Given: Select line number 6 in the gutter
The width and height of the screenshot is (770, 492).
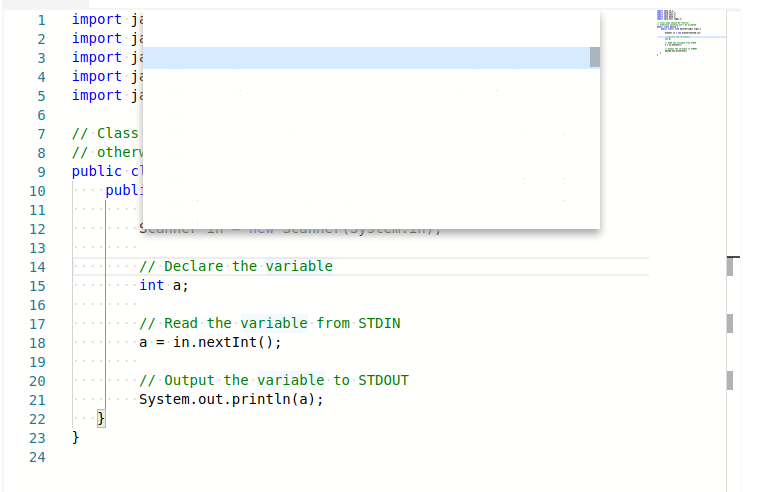Looking at the screenshot, I should click(41, 115).
